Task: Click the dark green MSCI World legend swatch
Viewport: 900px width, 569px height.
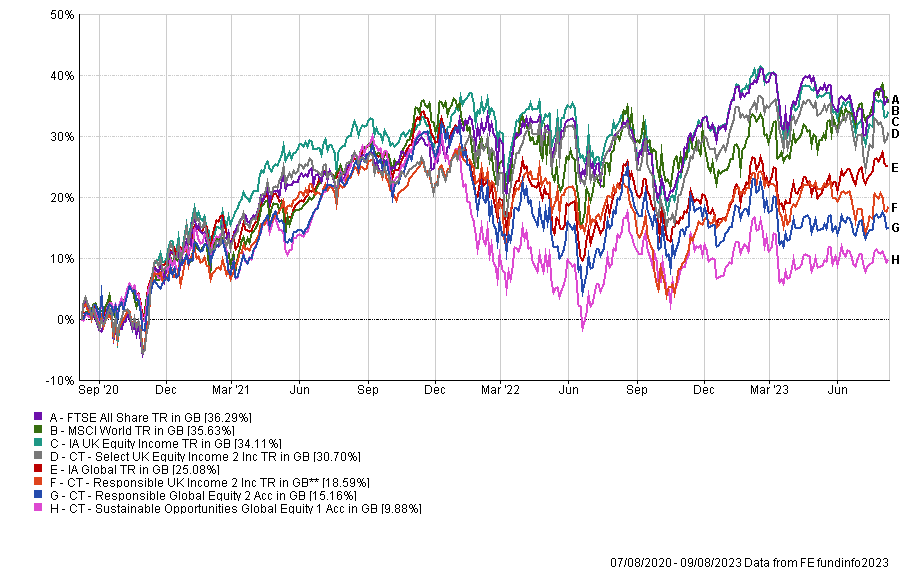Action: click(x=38, y=429)
